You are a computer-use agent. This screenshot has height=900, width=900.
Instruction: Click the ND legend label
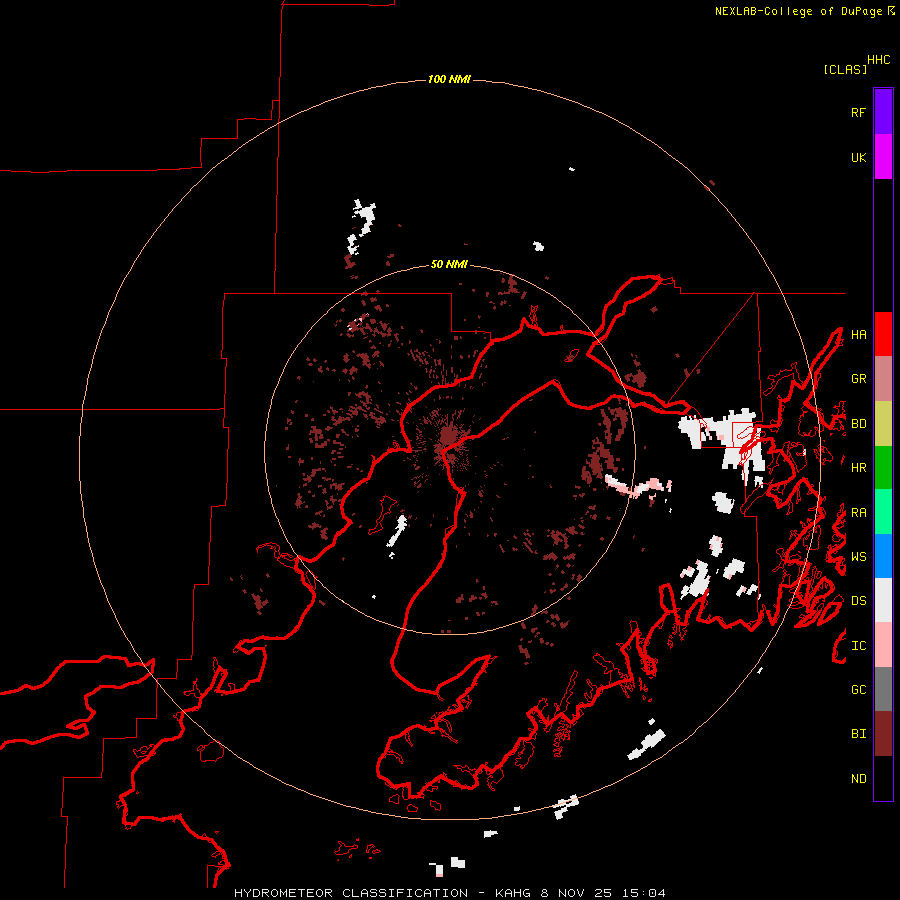(x=858, y=779)
